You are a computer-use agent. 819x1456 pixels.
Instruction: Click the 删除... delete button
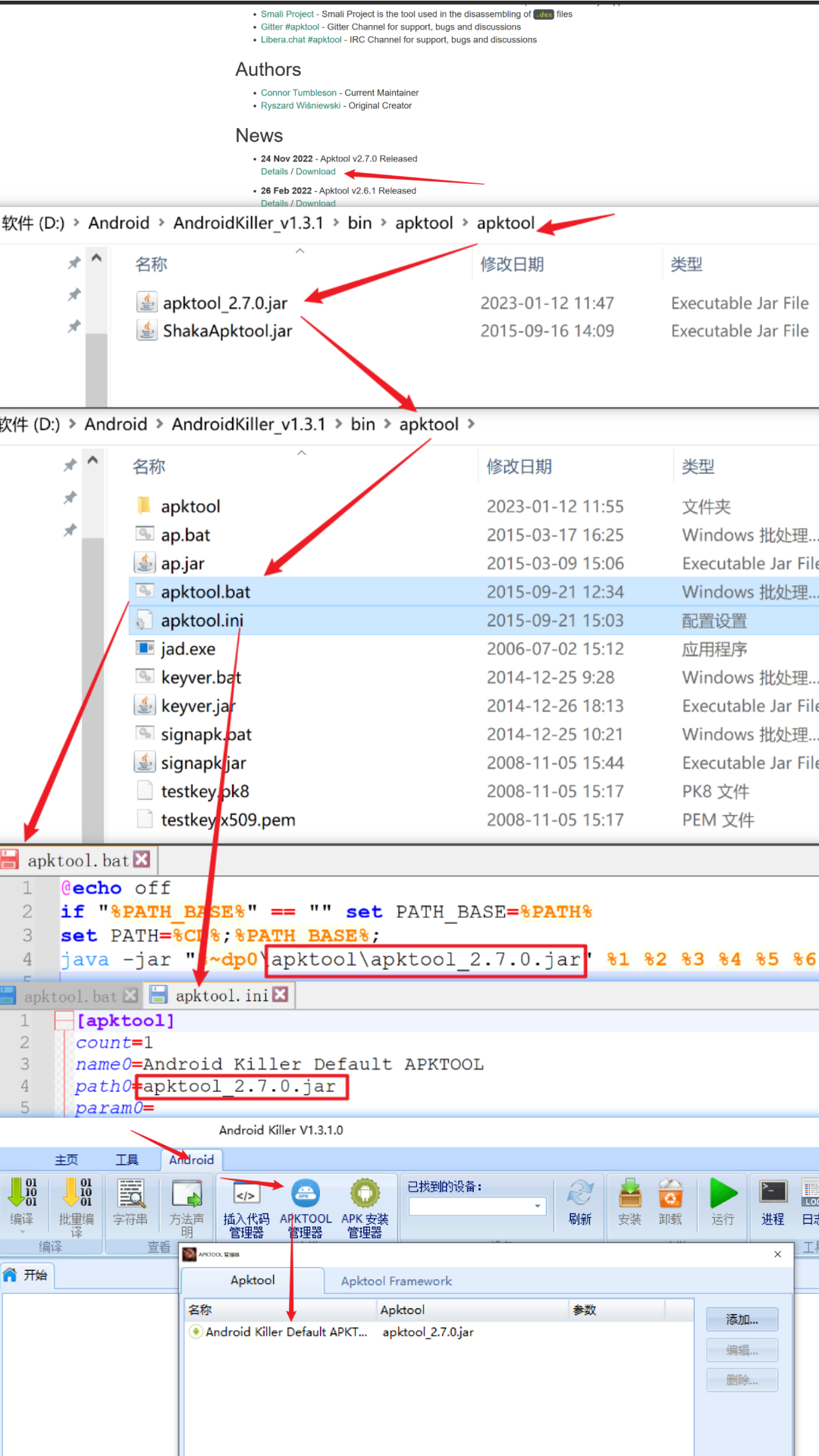coord(742,1380)
